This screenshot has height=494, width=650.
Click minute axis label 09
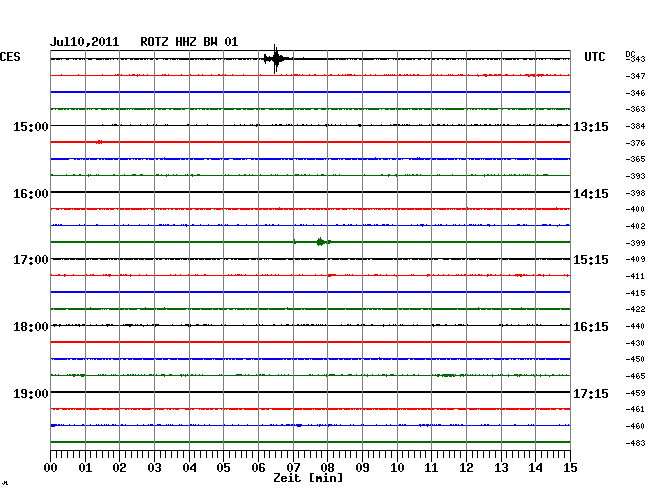362,468
